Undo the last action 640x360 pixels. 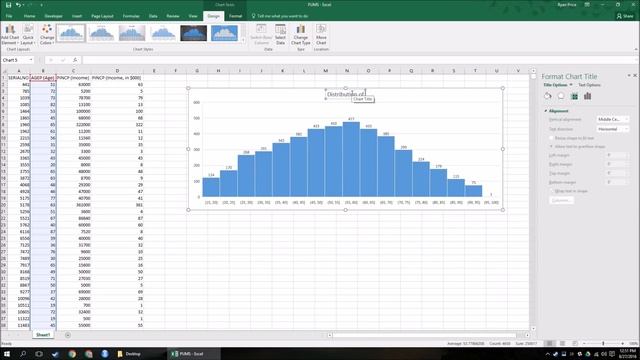[x=18, y=5]
